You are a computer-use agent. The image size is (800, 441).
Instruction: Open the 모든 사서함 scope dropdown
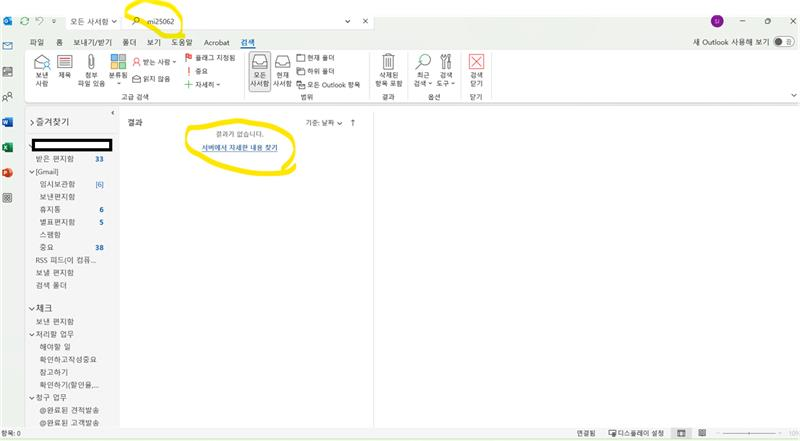click(x=93, y=21)
